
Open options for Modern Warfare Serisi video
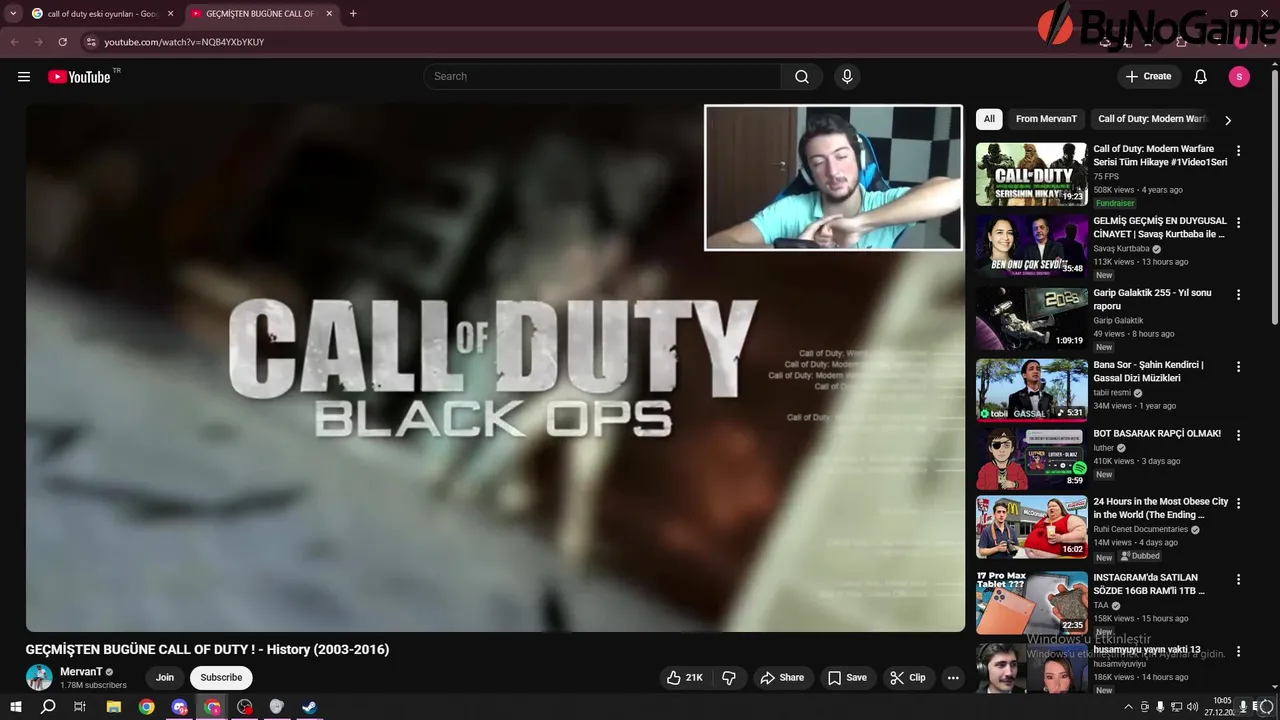point(1238,151)
